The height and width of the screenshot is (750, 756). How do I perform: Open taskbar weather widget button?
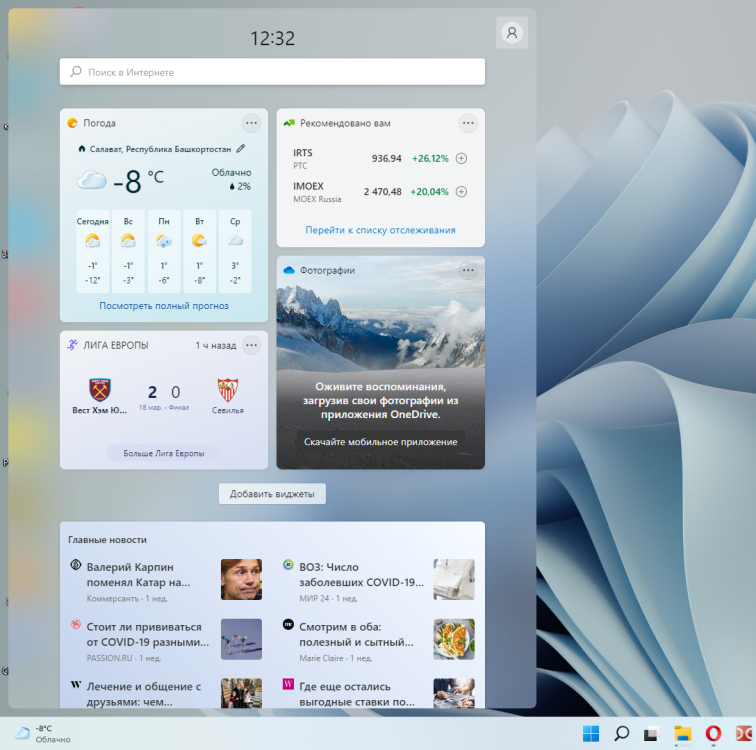point(42,733)
